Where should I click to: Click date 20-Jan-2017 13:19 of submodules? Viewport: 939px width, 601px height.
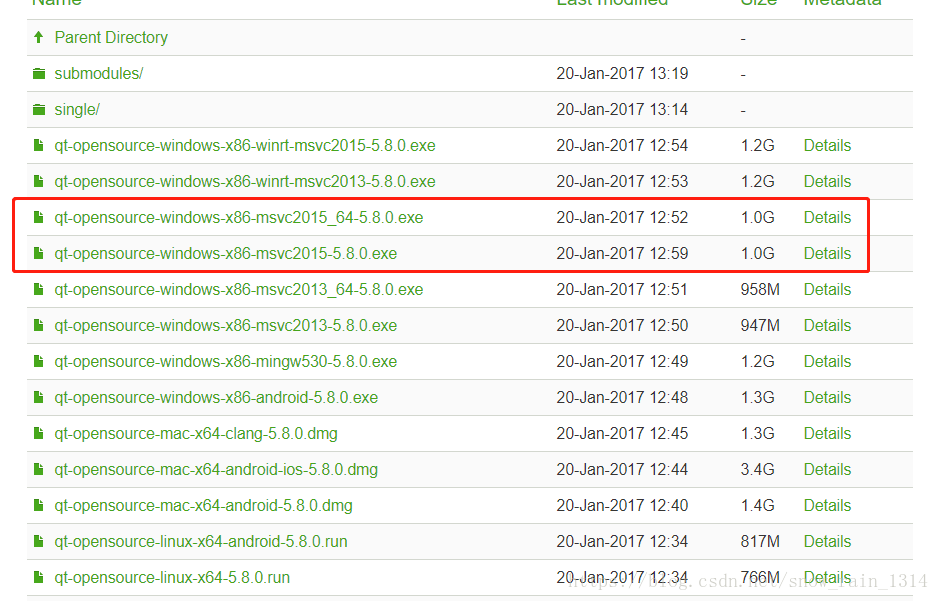622,74
